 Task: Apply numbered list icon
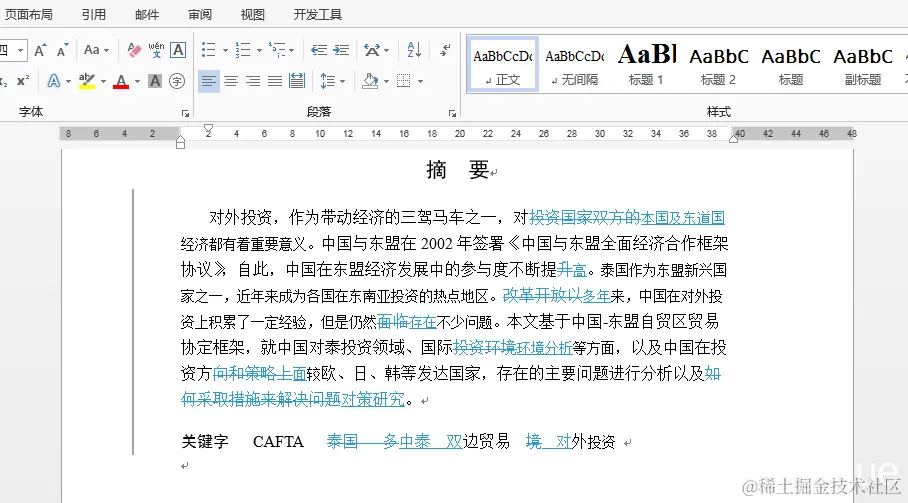[x=243, y=50]
